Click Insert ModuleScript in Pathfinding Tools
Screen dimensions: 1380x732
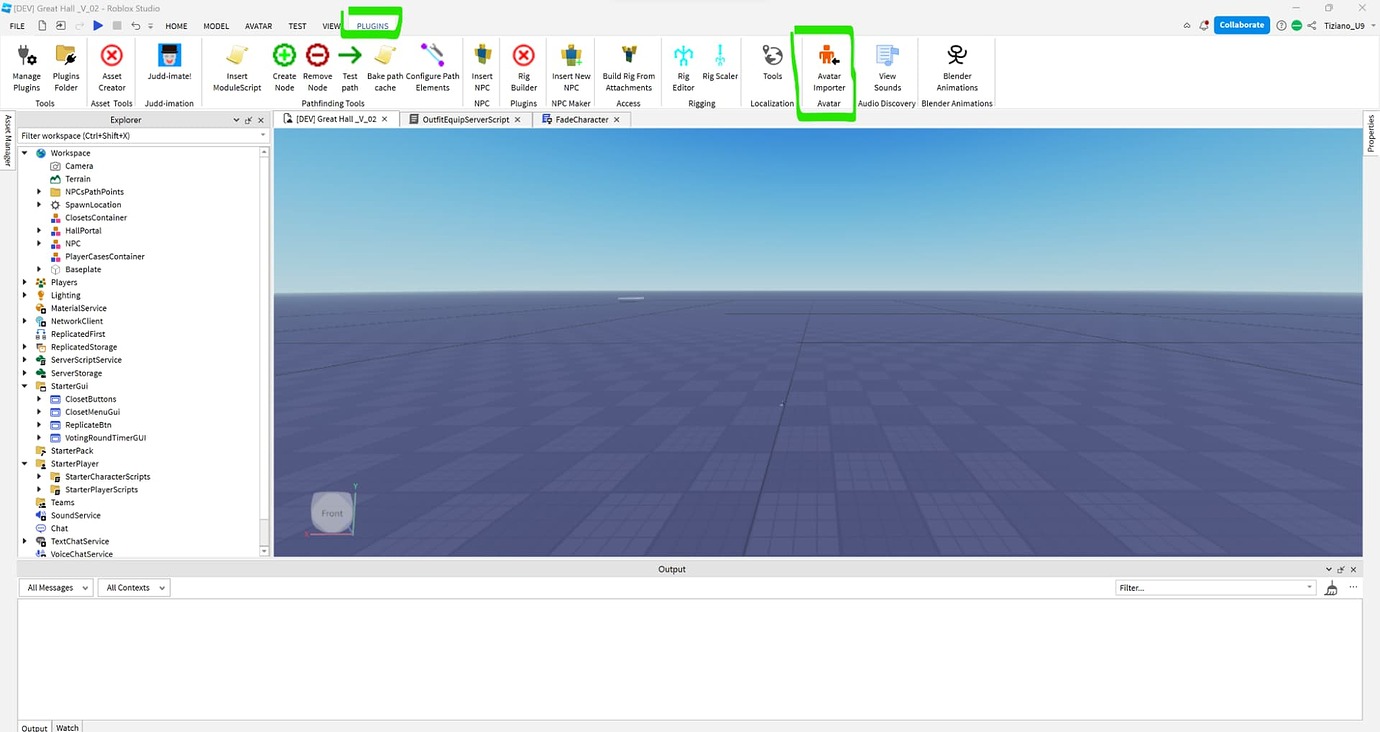pyautogui.click(x=237, y=67)
